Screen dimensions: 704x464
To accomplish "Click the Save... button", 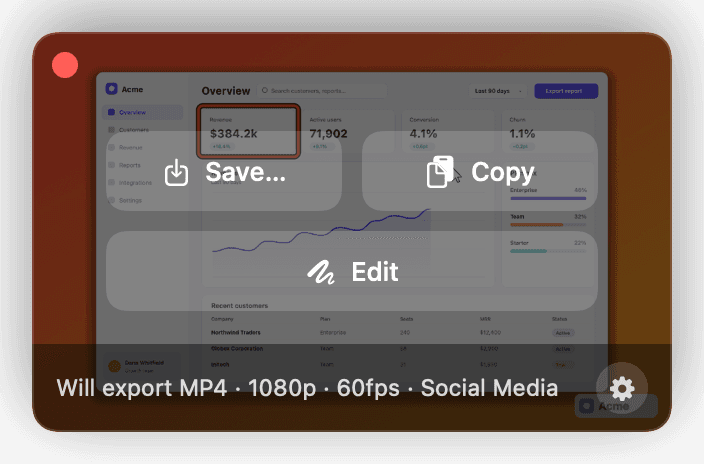I will [224, 171].
